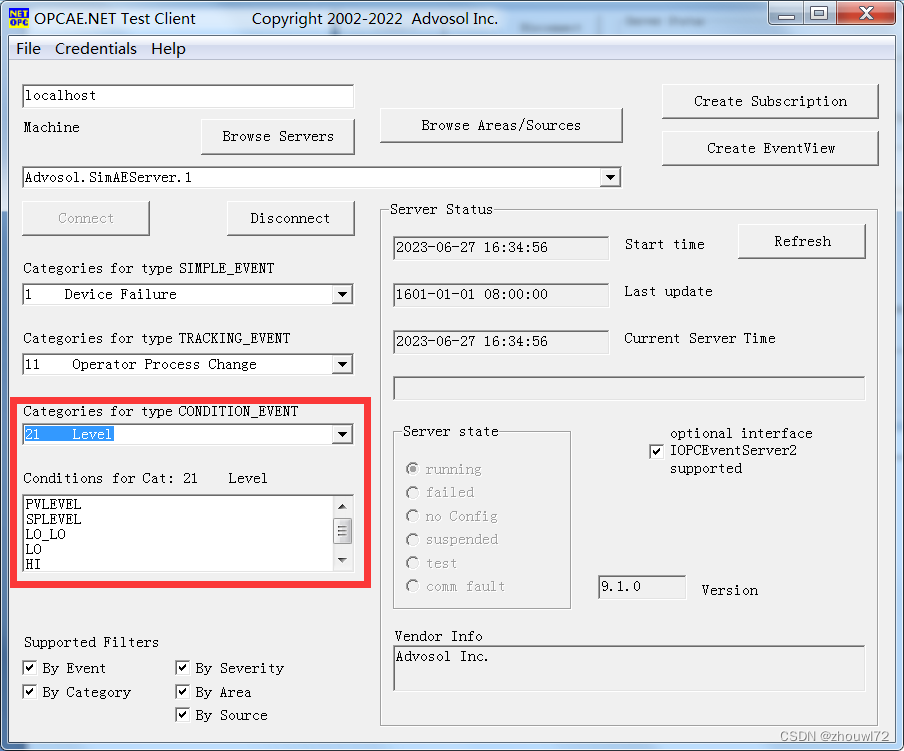
Task: Select the no Config server state radio
Action: coord(412,516)
